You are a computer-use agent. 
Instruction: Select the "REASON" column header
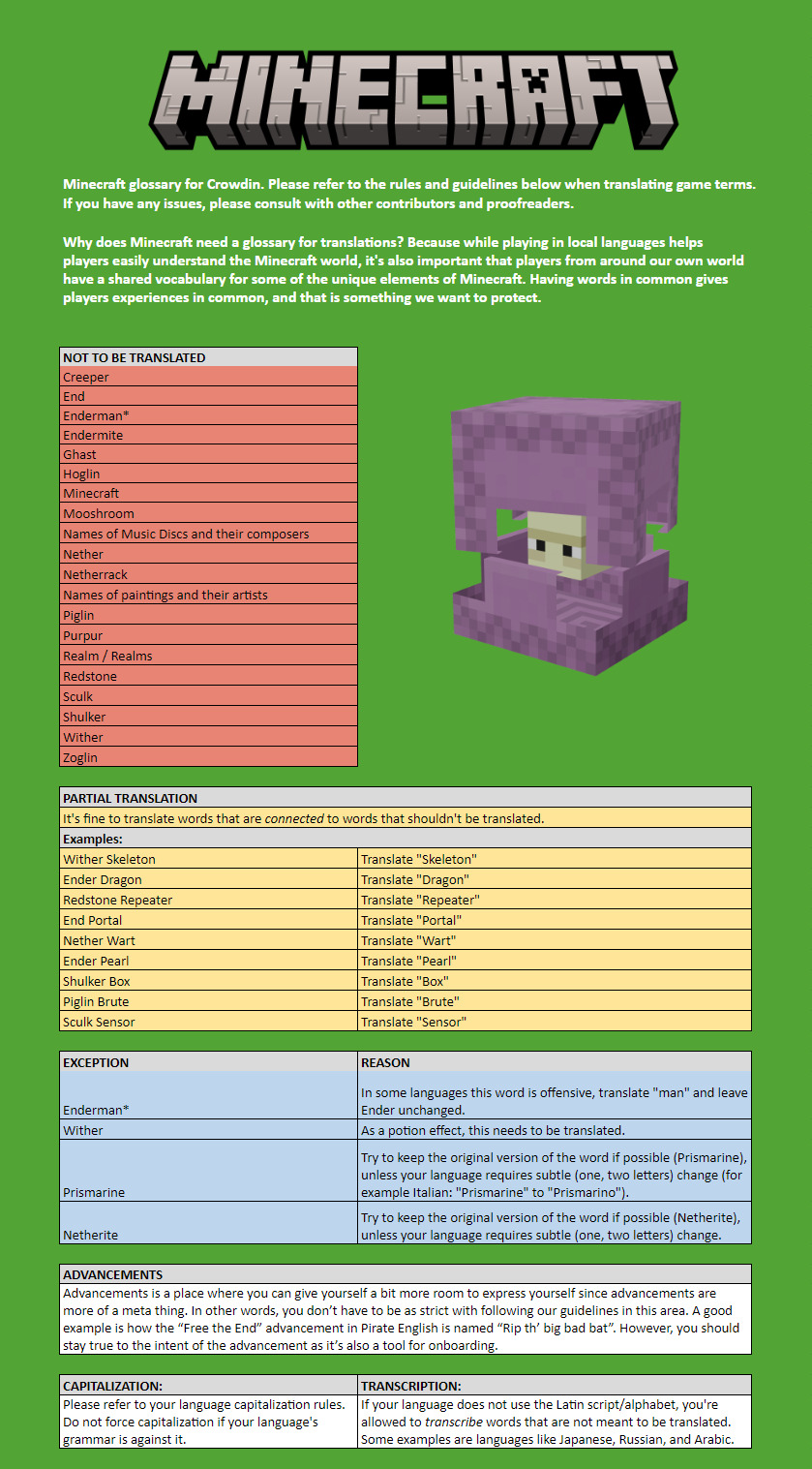(x=555, y=1062)
